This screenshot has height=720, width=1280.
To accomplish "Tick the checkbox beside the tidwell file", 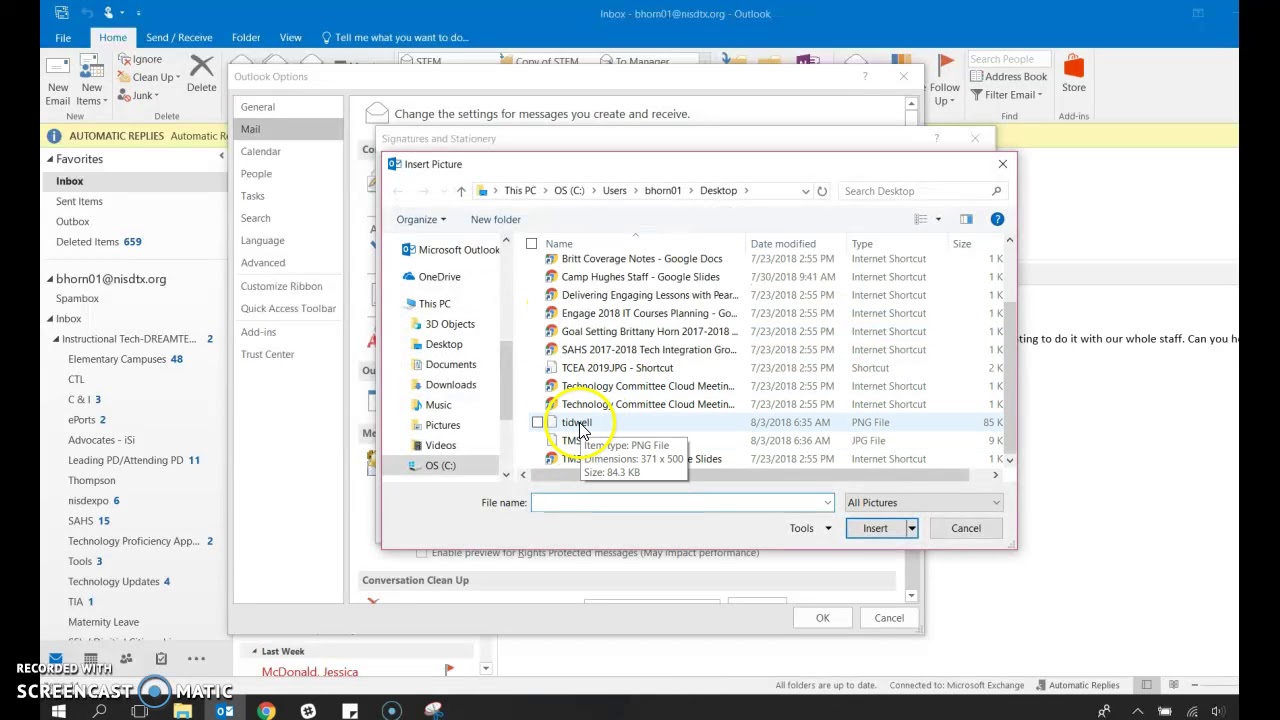I will pos(537,423).
